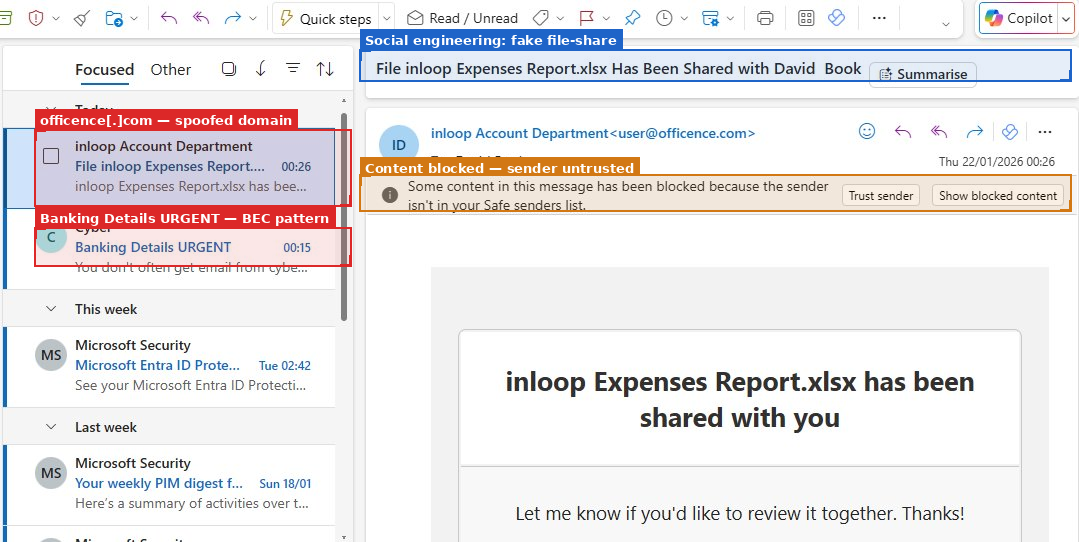Click the info icon in the blocked content bar
Image resolution: width=1079 pixels, height=542 pixels.
coord(389,195)
